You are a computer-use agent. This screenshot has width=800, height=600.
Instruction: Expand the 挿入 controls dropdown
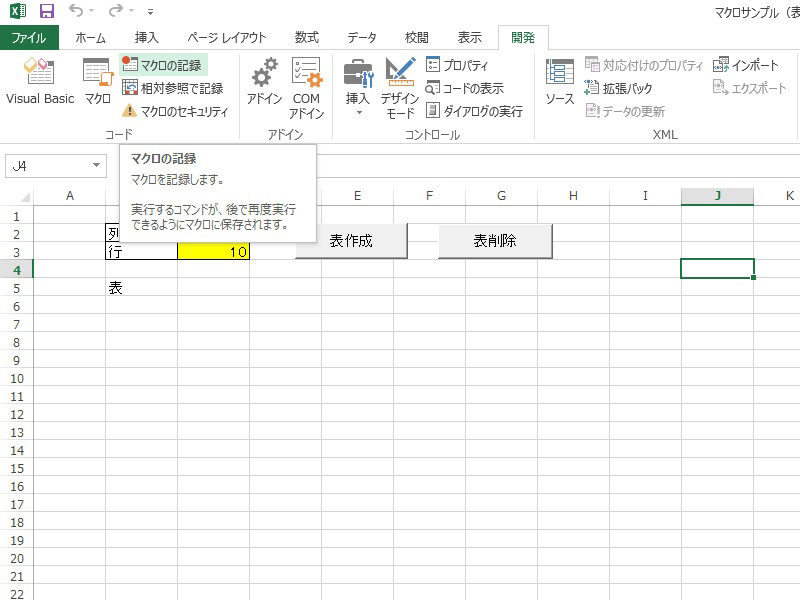click(358, 87)
